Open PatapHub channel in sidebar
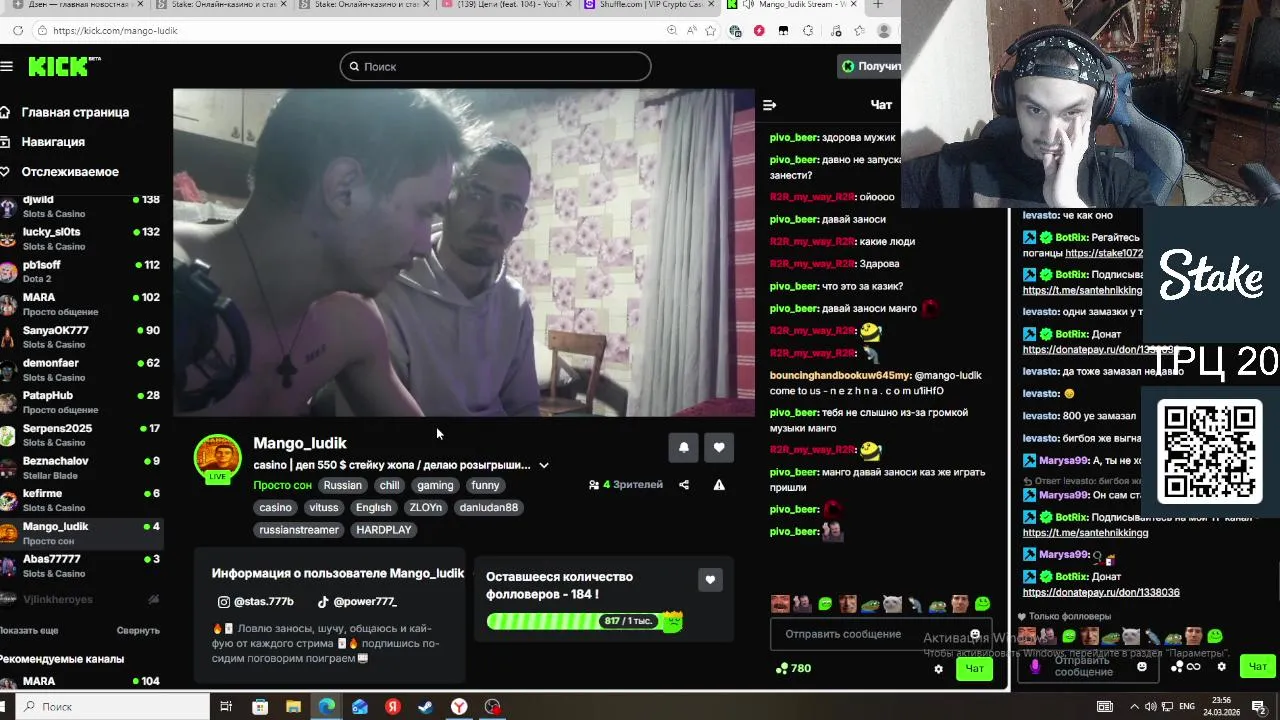This screenshot has height=720, width=1280. coord(80,402)
